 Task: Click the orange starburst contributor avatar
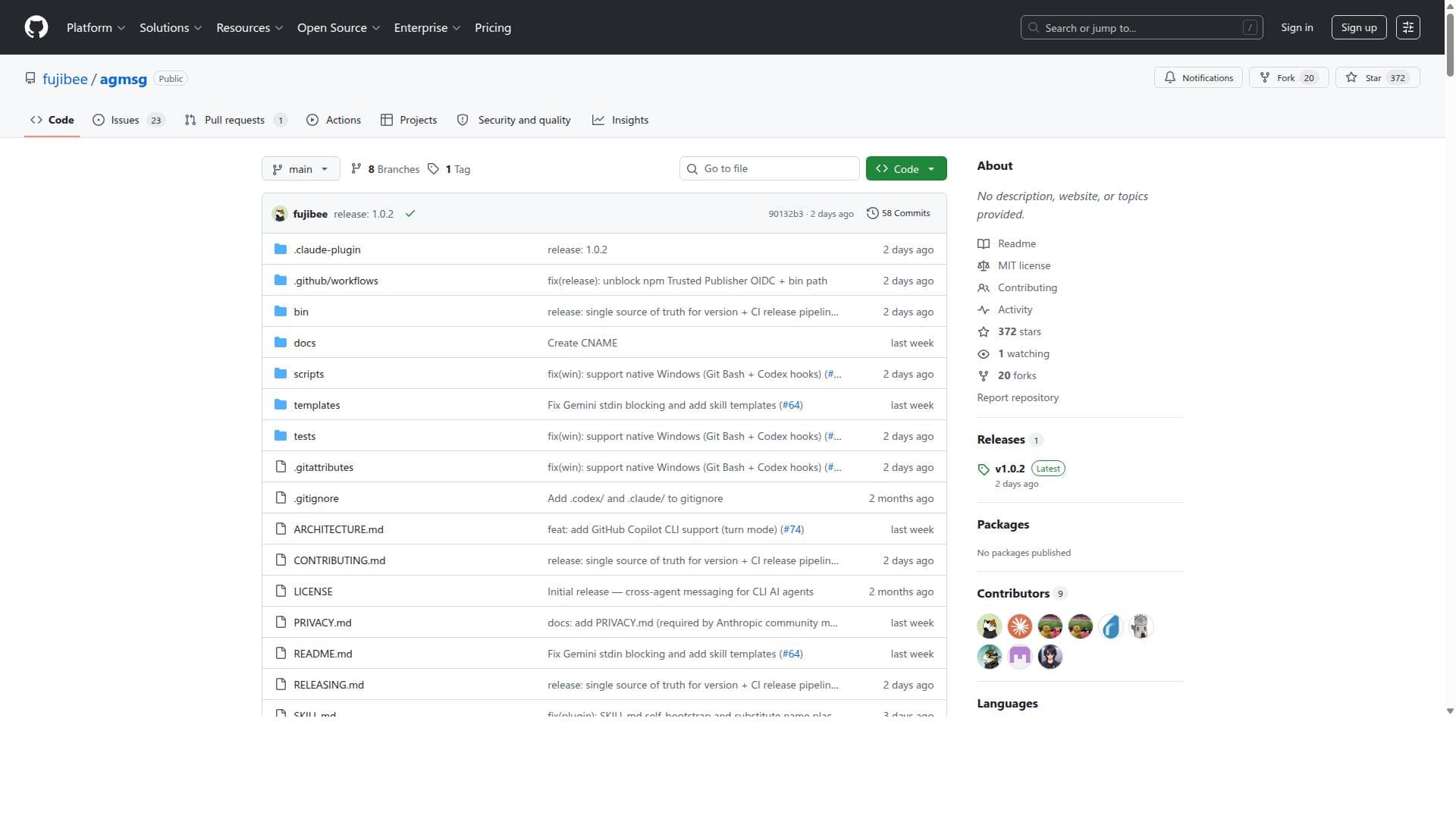[x=1020, y=626]
